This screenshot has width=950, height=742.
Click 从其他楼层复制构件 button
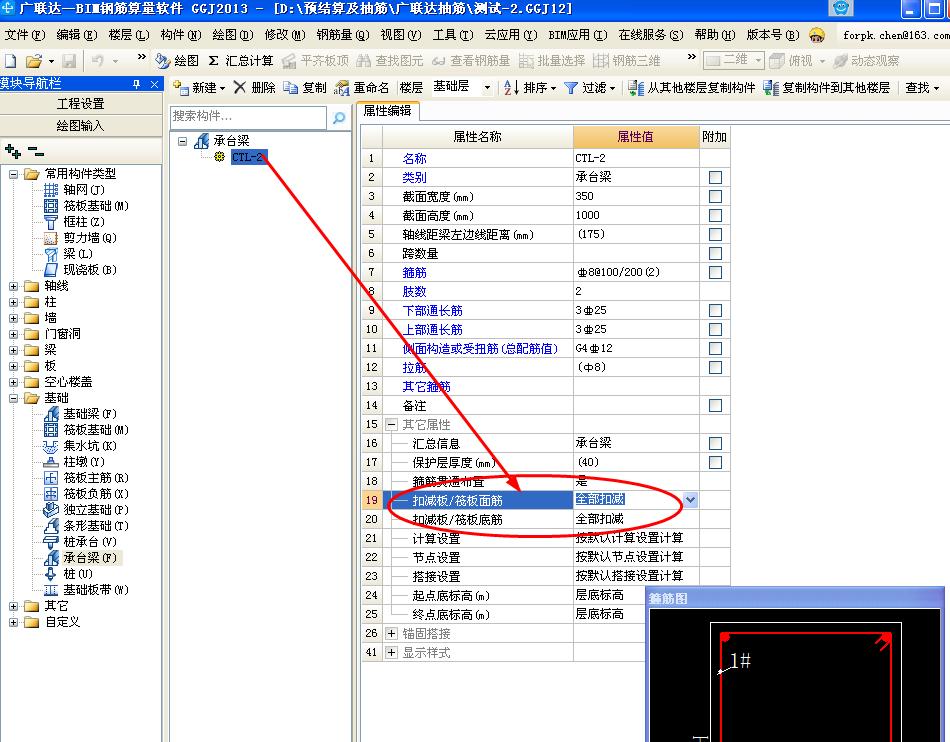coord(691,88)
